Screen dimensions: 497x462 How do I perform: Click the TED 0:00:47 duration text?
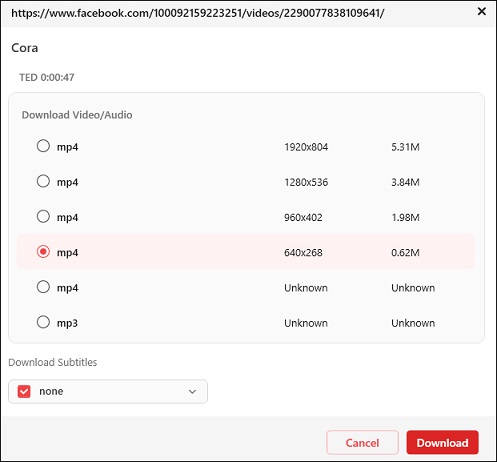point(47,77)
